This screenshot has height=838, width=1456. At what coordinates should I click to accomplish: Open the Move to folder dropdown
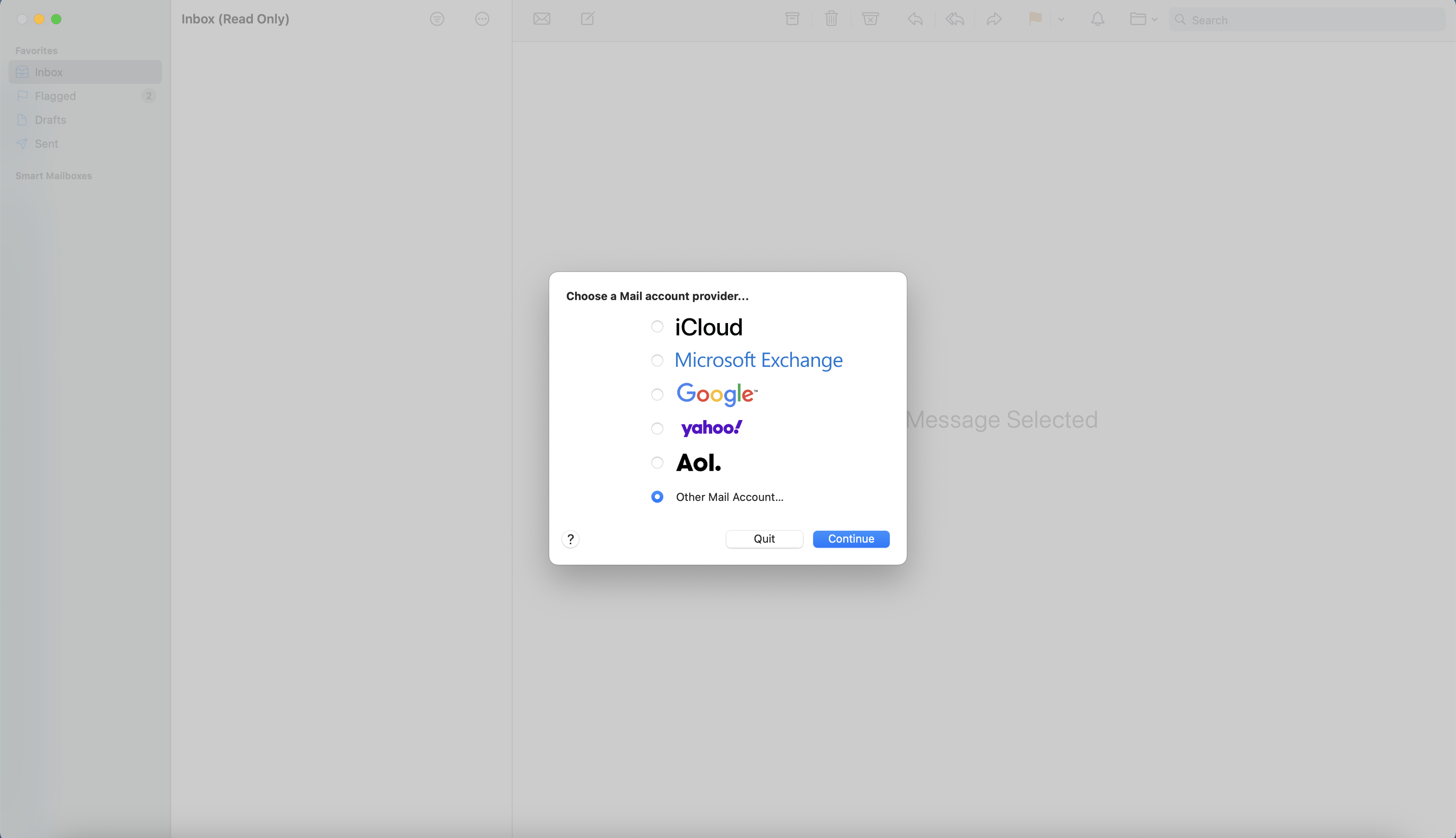pos(1144,19)
